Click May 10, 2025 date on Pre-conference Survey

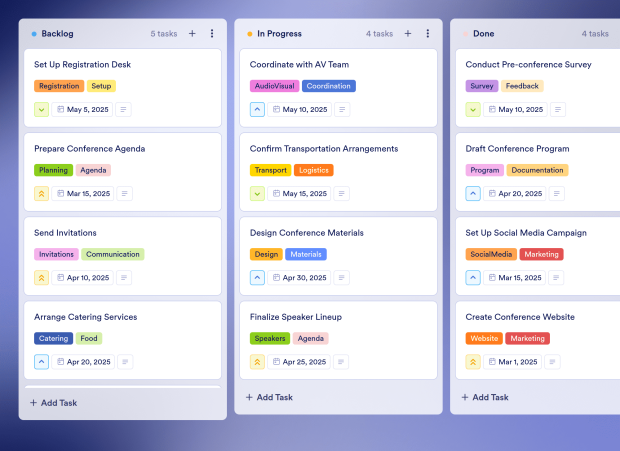coord(519,110)
